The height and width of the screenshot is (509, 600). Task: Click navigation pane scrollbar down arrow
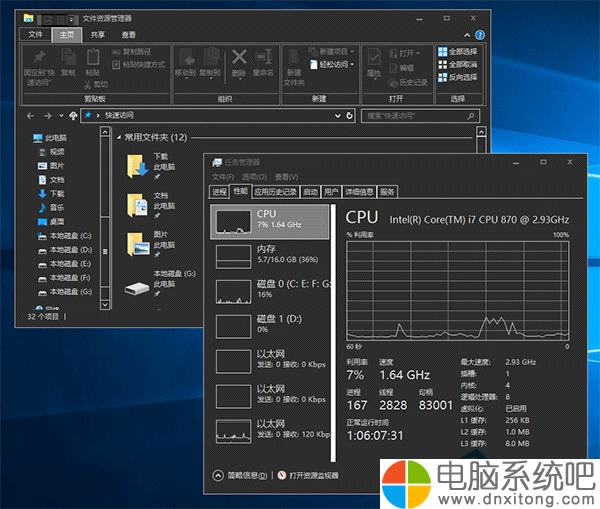105,305
